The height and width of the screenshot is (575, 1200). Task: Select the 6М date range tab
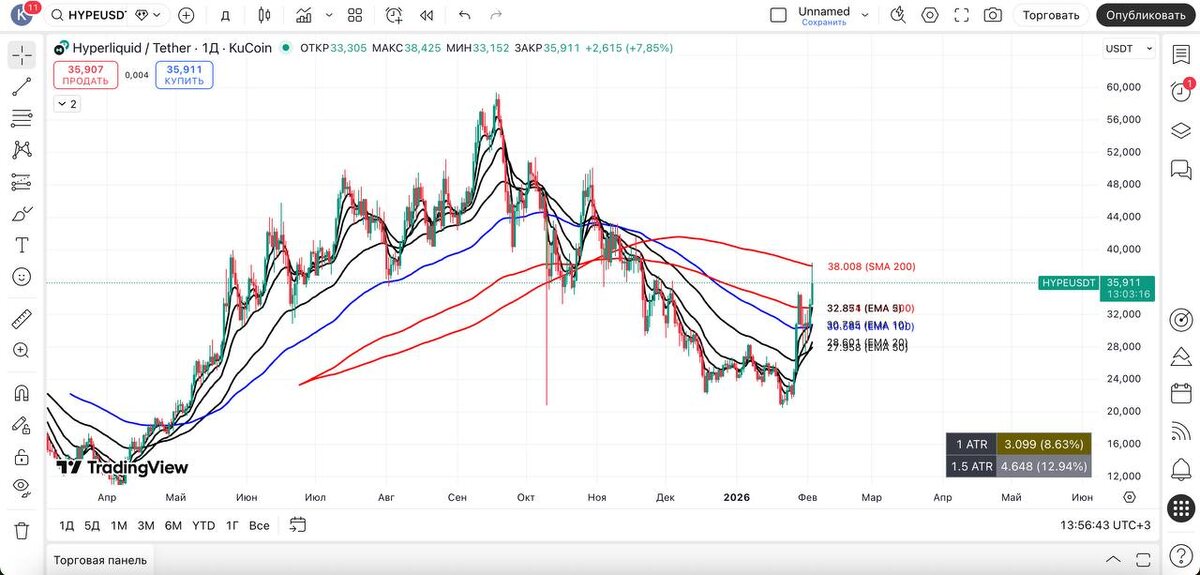(x=173, y=525)
